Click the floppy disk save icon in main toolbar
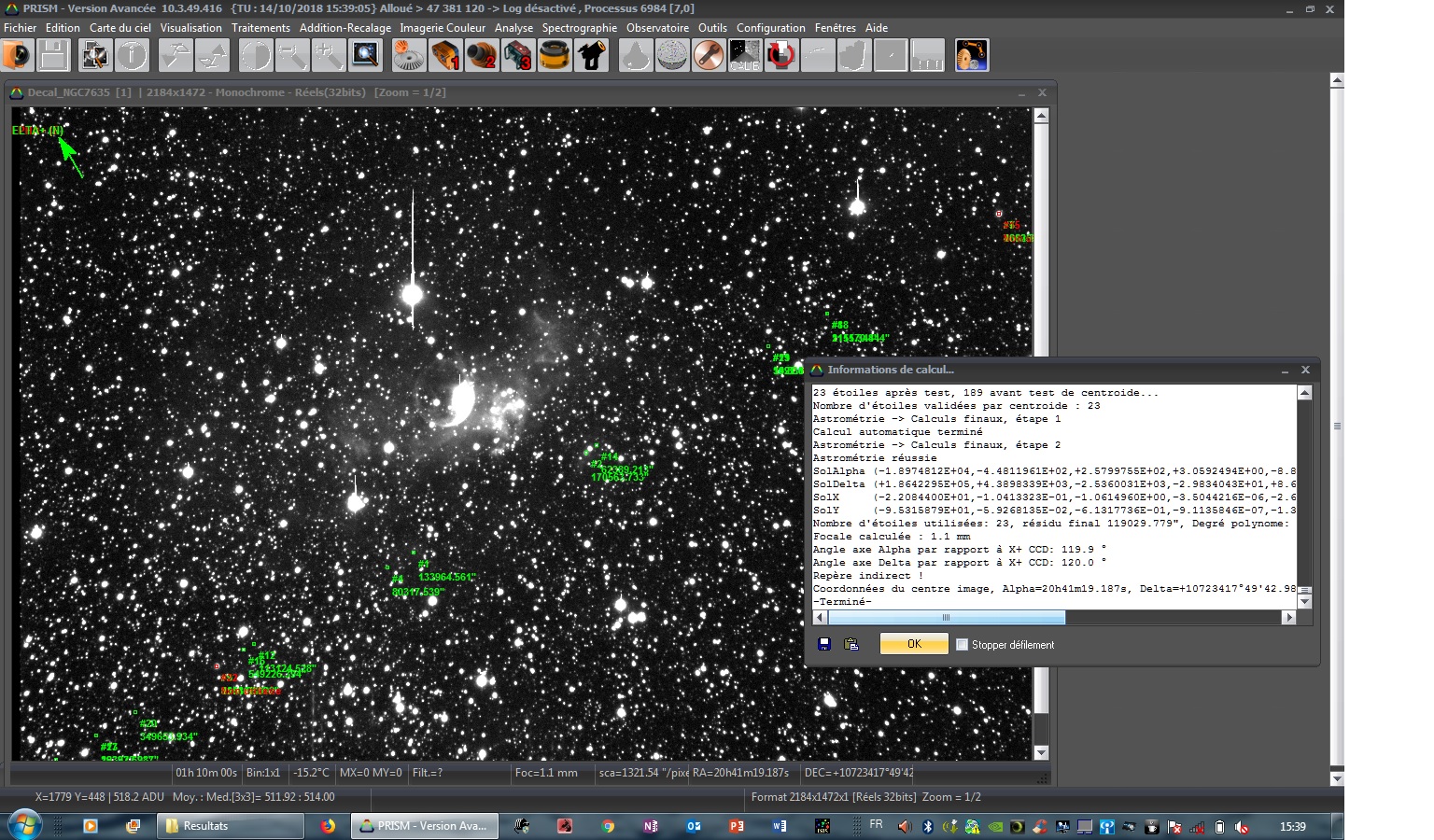This screenshot has width=1434, height=840. (53, 55)
